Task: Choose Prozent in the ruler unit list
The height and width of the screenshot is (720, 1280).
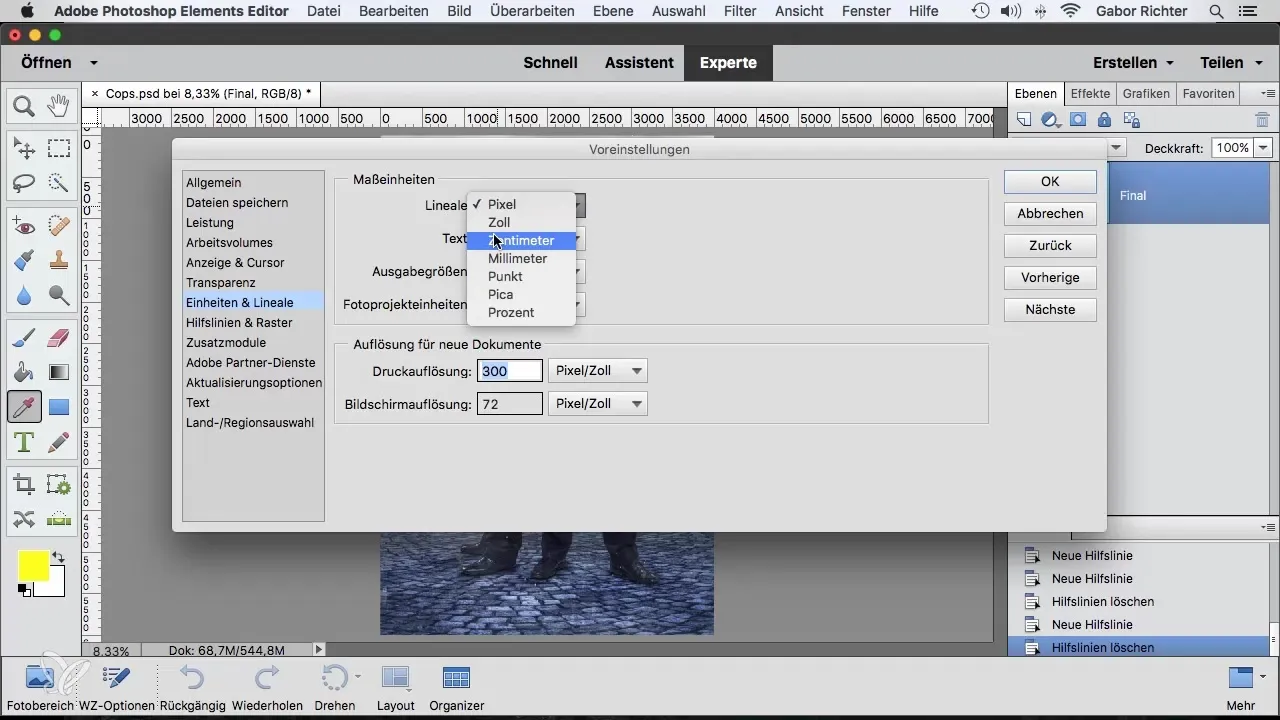Action: [x=521, y=312]
